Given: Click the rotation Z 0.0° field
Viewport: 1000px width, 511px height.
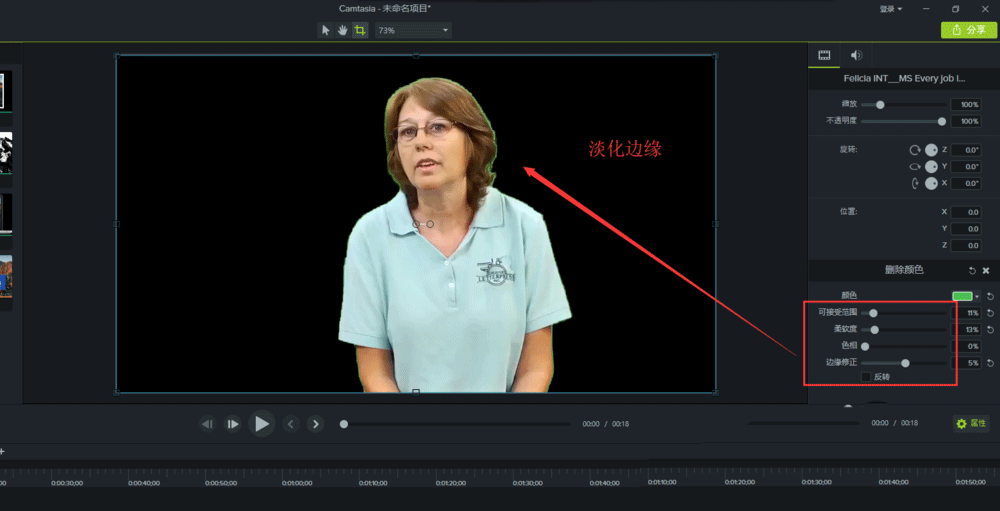Looking at the screenshot, I should pyautogui.click(x=966, y=150).
